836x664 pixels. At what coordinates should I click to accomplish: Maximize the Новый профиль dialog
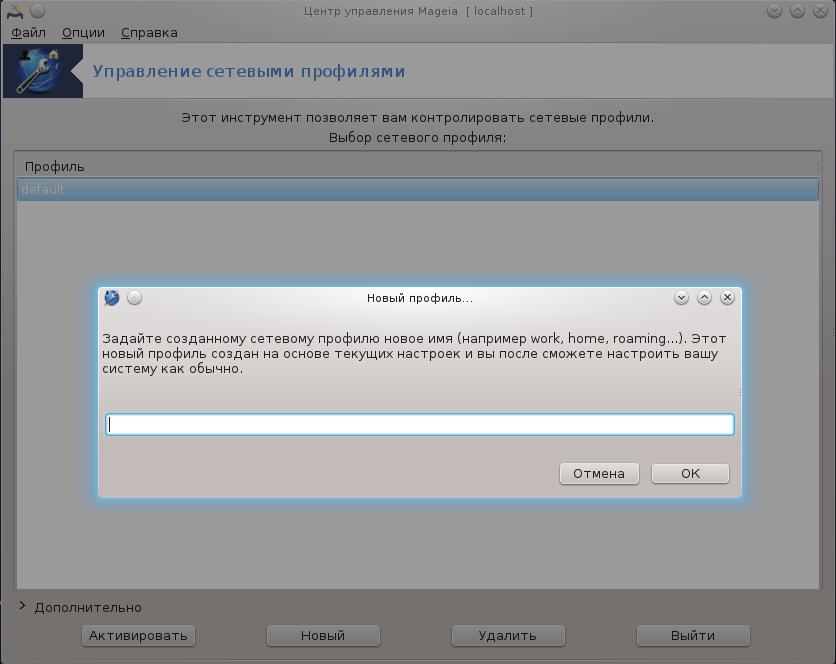[x=704, y=298]
